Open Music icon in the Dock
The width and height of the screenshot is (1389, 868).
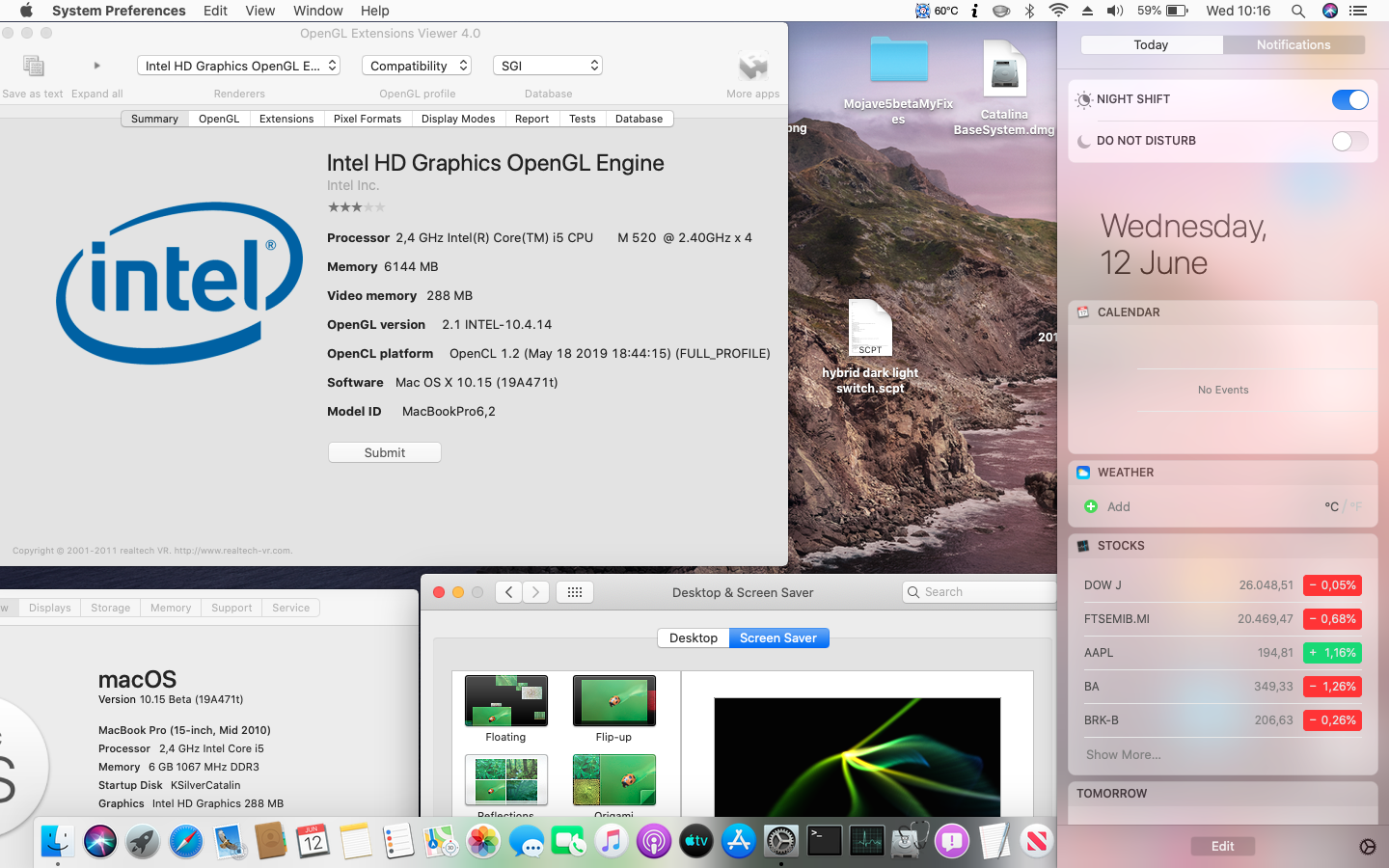611,841
